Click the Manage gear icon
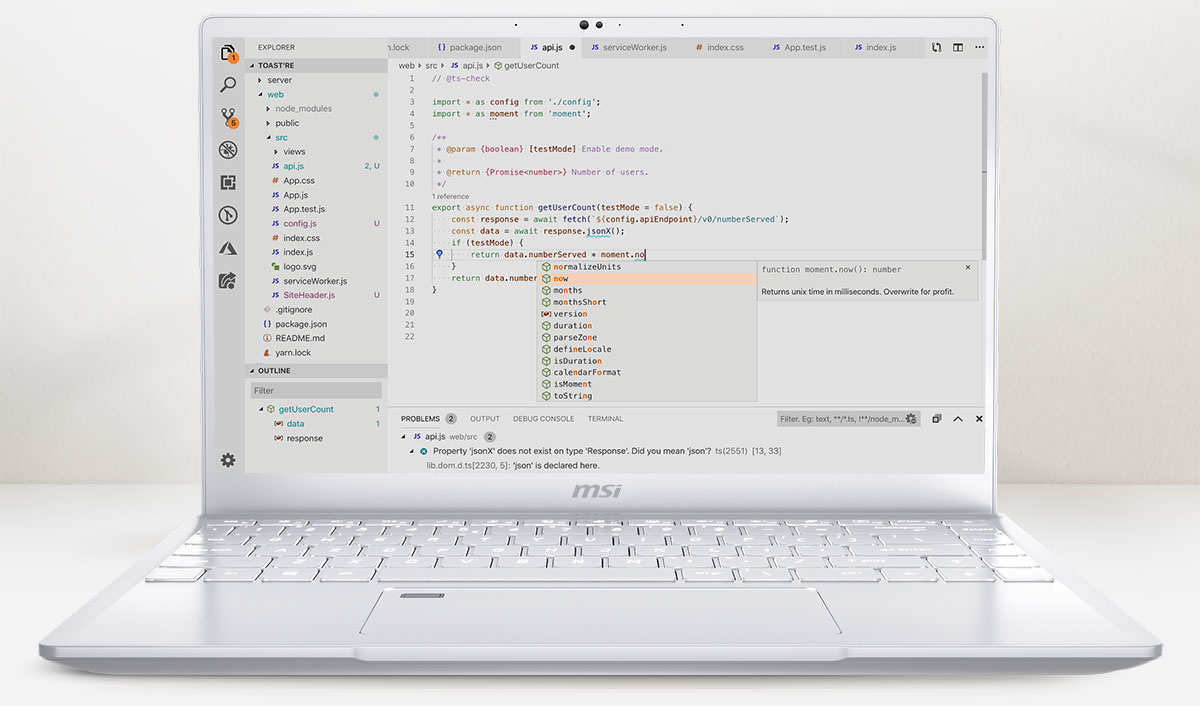The height and width of the screenshot is (706, 1200). tap(228, 460)
